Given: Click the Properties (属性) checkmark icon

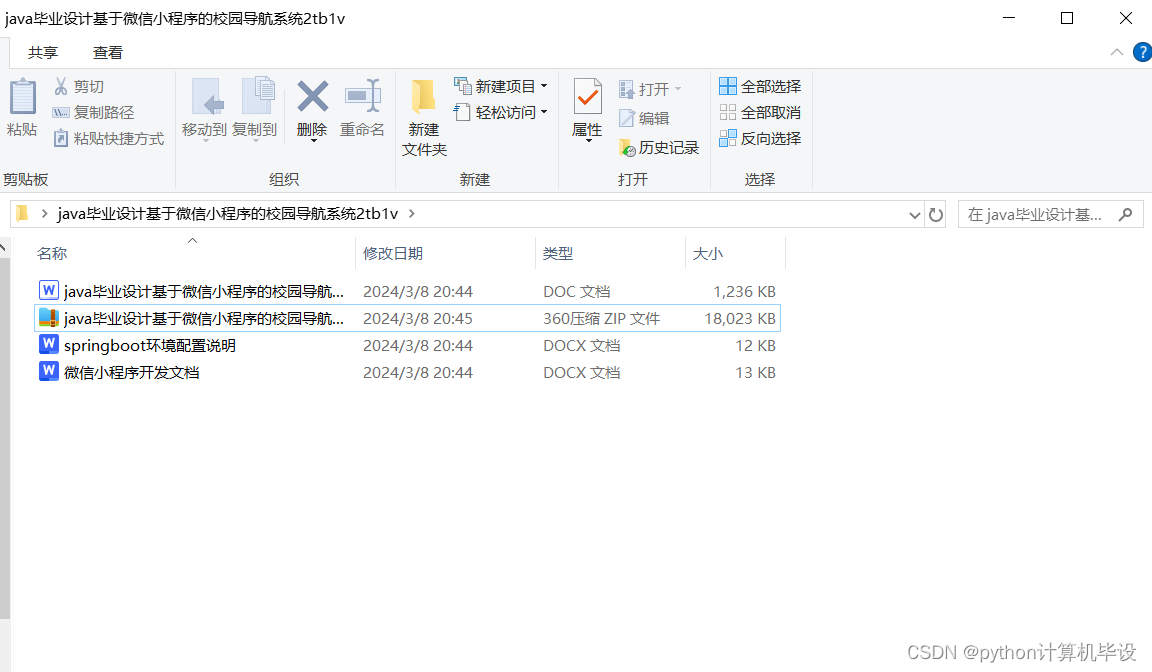Looking at the screenshot, I should click(x=588, y=96).
